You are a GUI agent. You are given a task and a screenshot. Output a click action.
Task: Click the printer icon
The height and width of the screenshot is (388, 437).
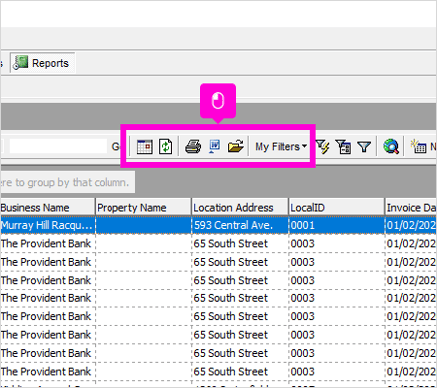tap(193, 147)
